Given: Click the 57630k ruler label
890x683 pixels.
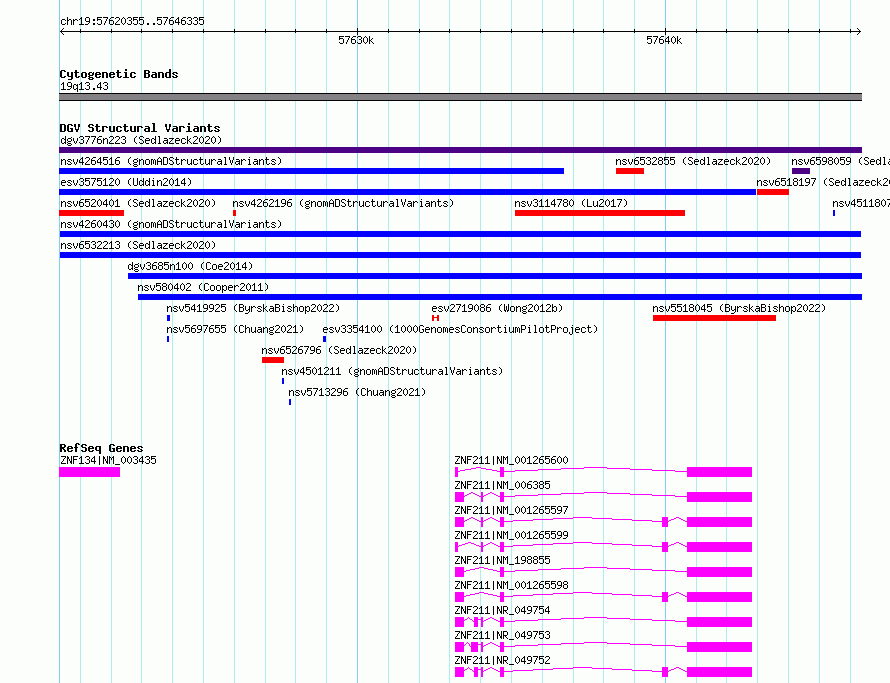Looking at the screenshot, I should [x=356, y=40].
